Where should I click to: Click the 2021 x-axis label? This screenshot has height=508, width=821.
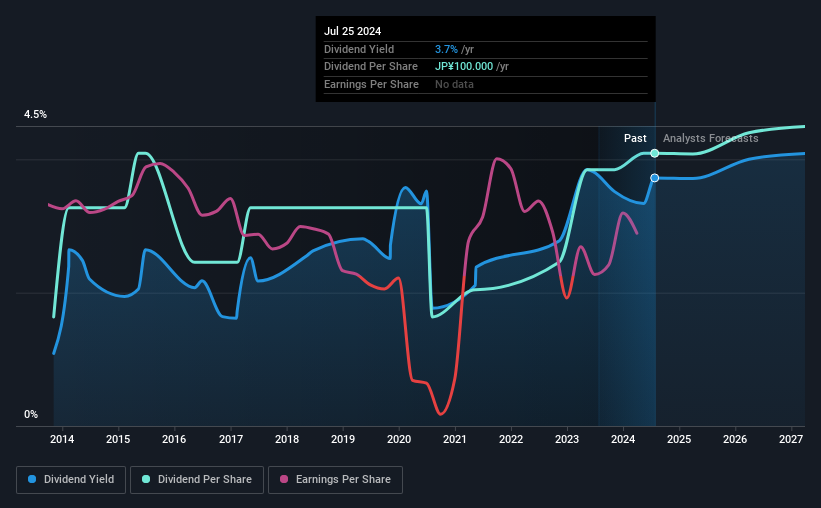click(x=454, y=439)
